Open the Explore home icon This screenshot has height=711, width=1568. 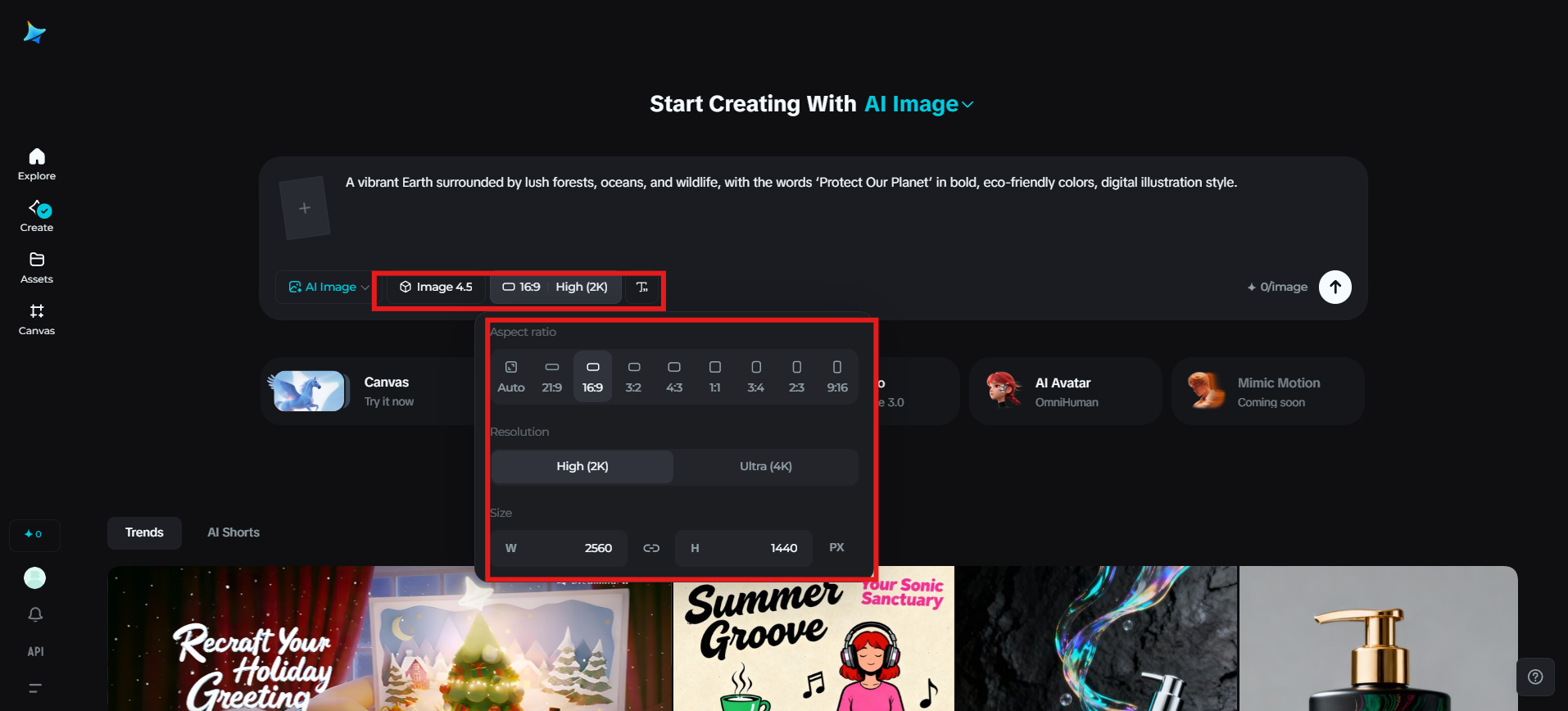click(37, 156)
